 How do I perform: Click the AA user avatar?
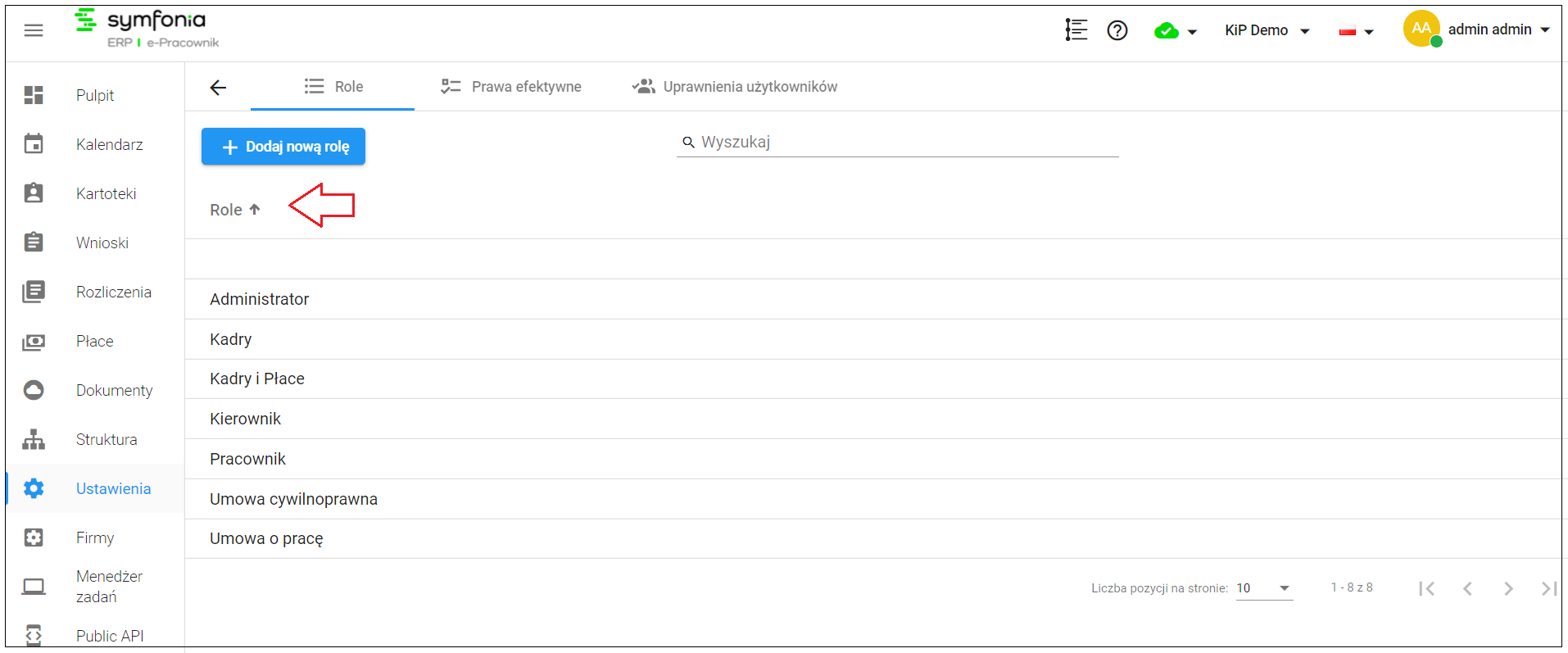[1422, 29]
